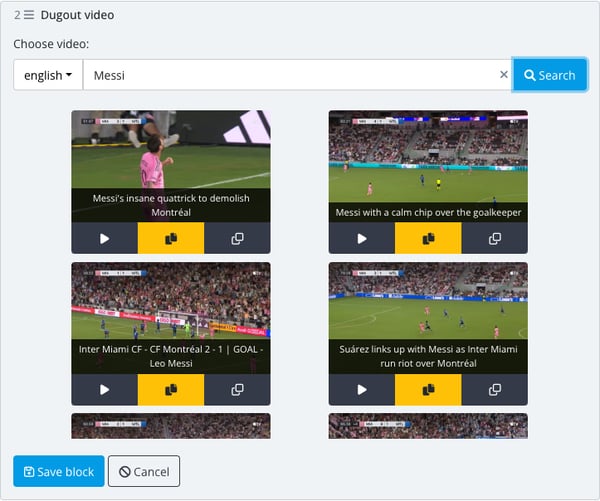Click the search field containing 'Messi'
This screenshot has height=501, width=600.
tap(297, 75)
